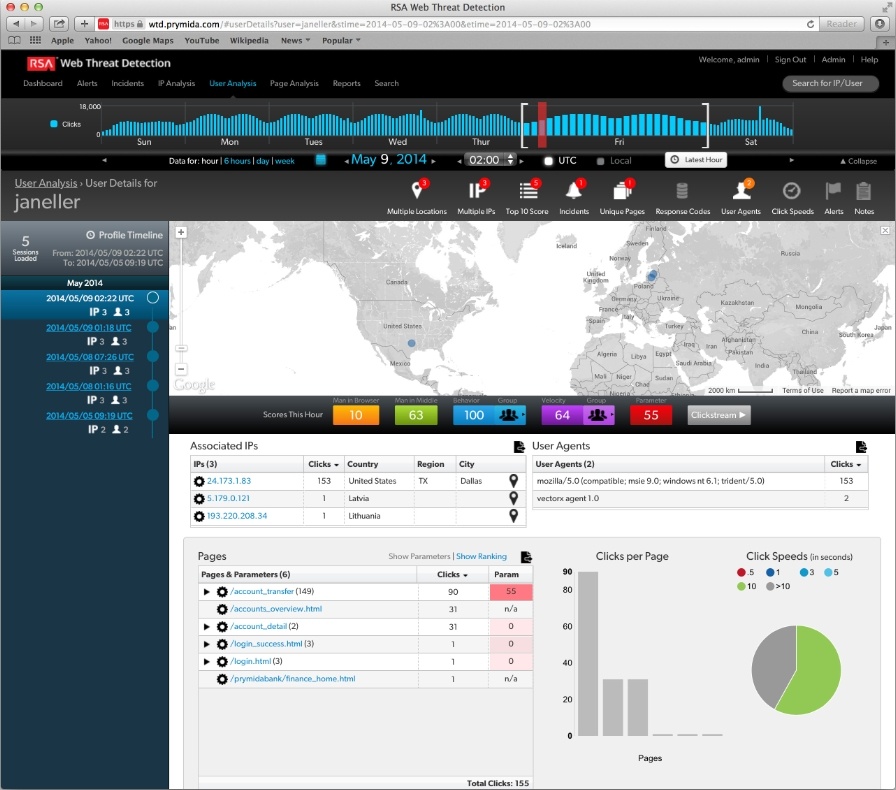Select the 2014/05/09 02:22 UTC session marker
This screenshot has width=896, height=790.
(x=153, y=297)
